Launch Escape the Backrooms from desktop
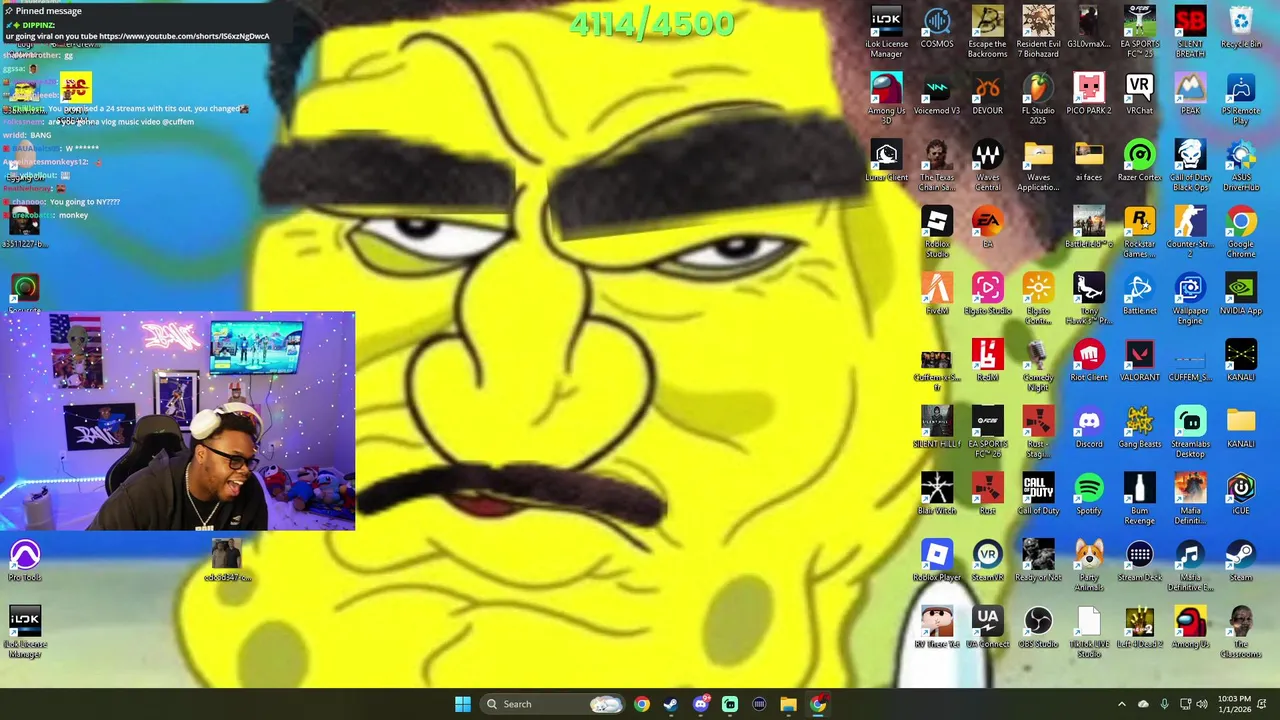This screenshot has height=720, width=1280. tap(987, 32)
